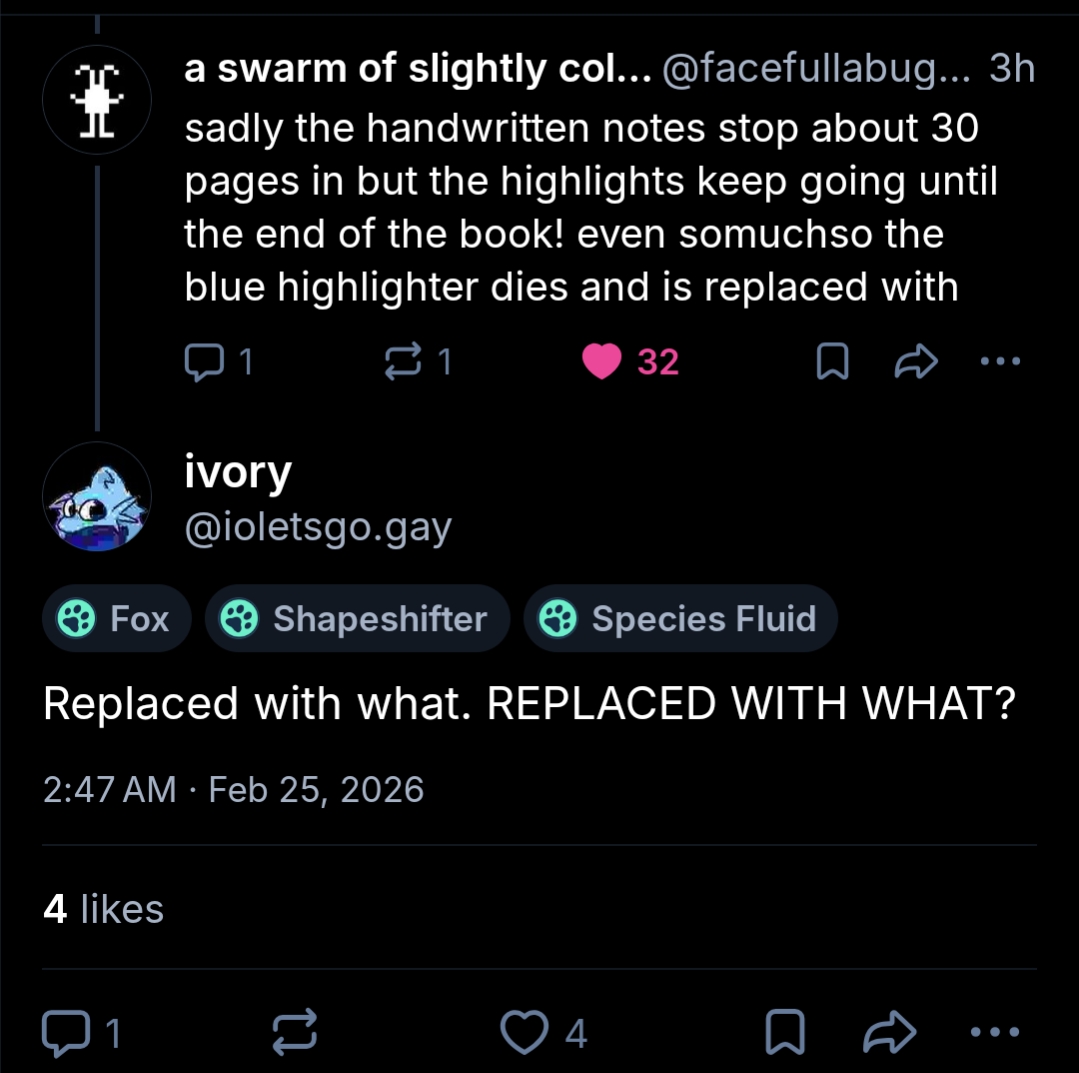Like ivory's post with heart icon

point(524,1033)
